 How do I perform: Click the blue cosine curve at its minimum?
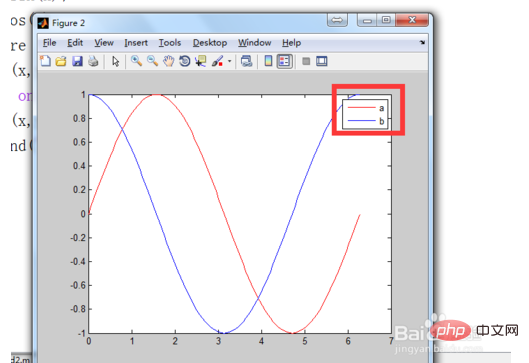click(224, 333)
